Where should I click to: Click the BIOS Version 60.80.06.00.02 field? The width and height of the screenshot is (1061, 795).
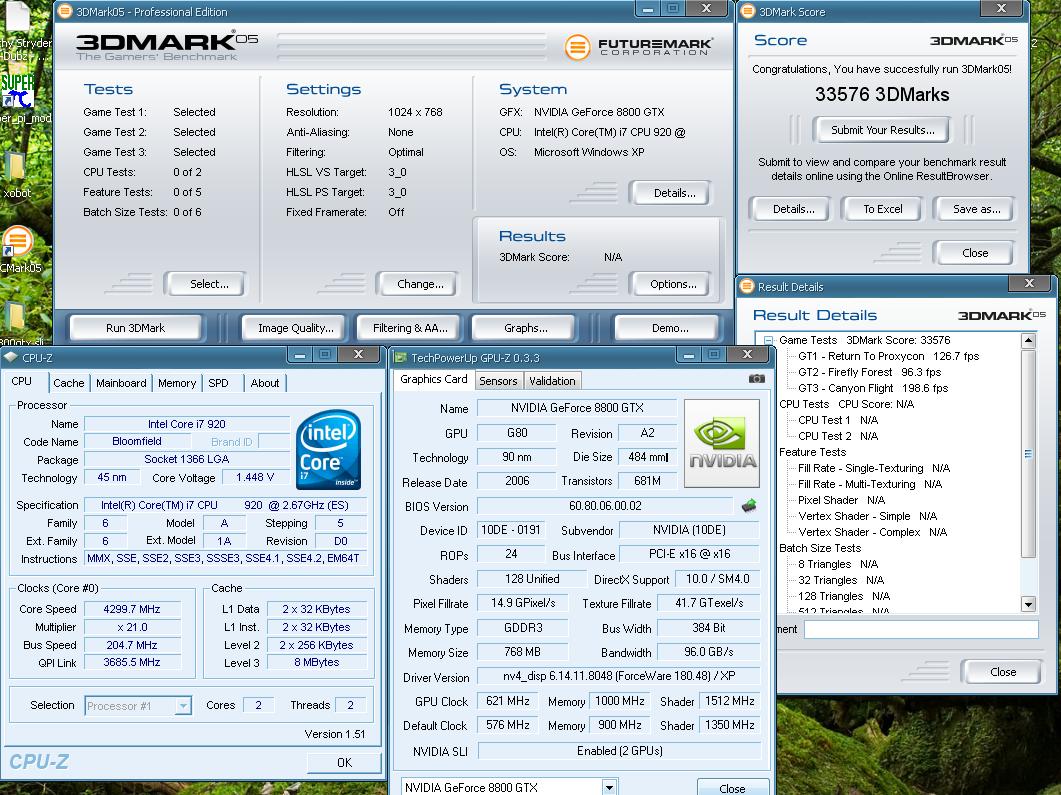[x=605, y=506]
